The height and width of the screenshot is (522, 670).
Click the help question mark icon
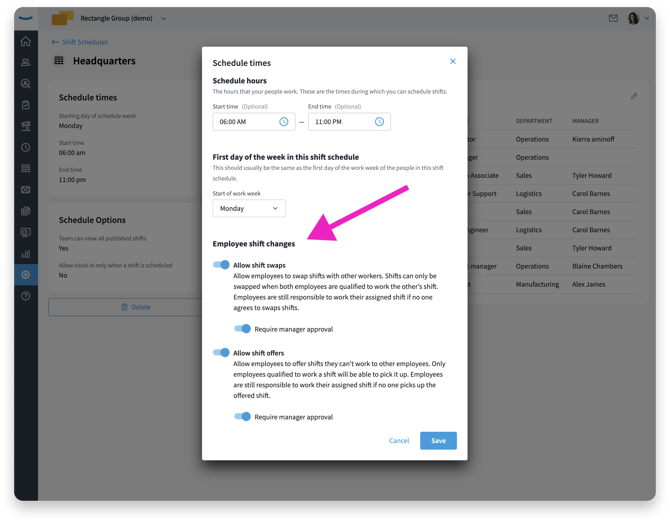tap(26, 296)
